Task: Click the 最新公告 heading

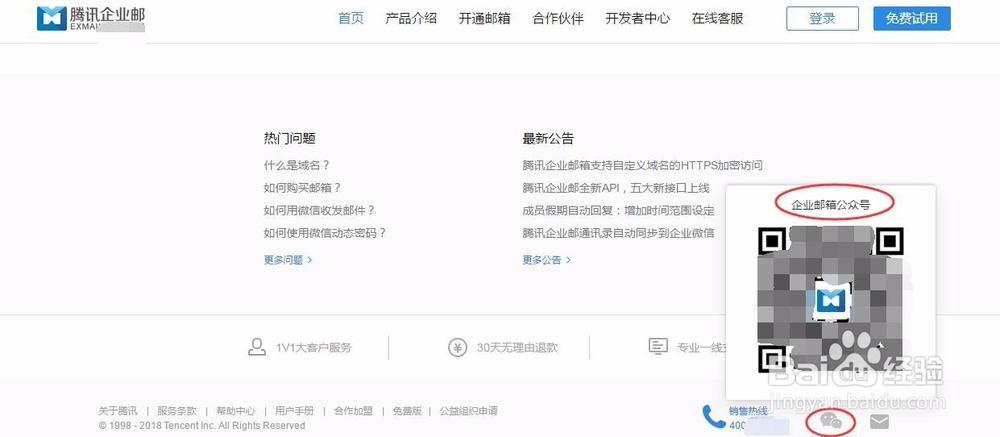Action: 548,138
